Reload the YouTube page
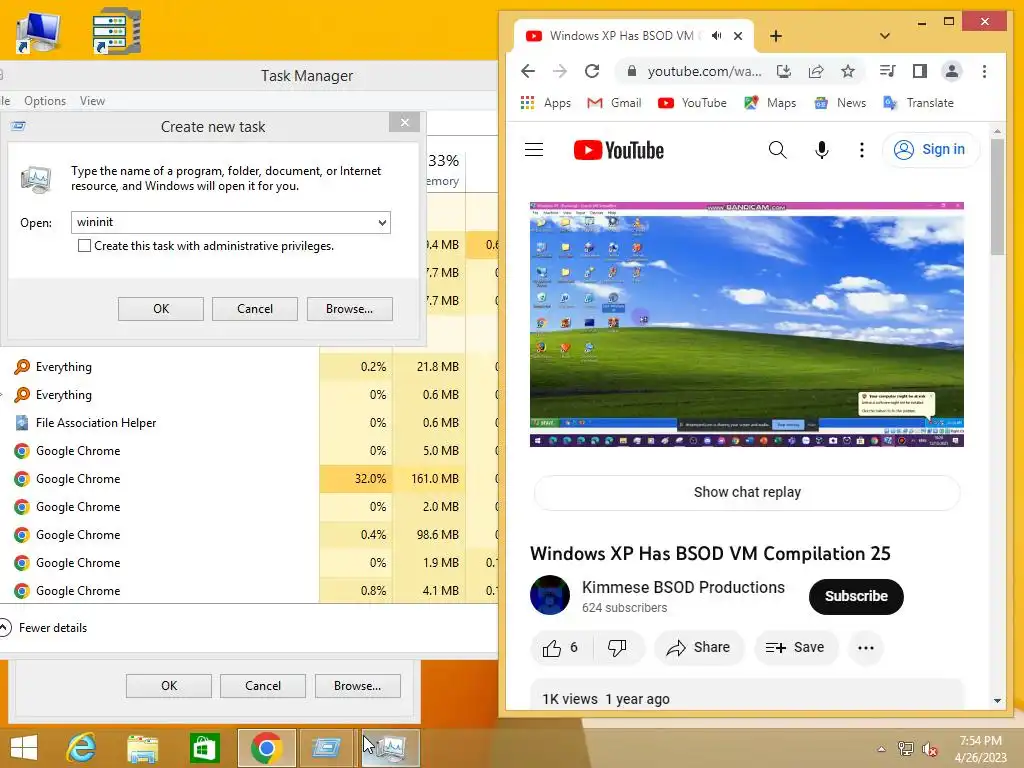Viewport: 1024px width, 768px height. point(592,71)
